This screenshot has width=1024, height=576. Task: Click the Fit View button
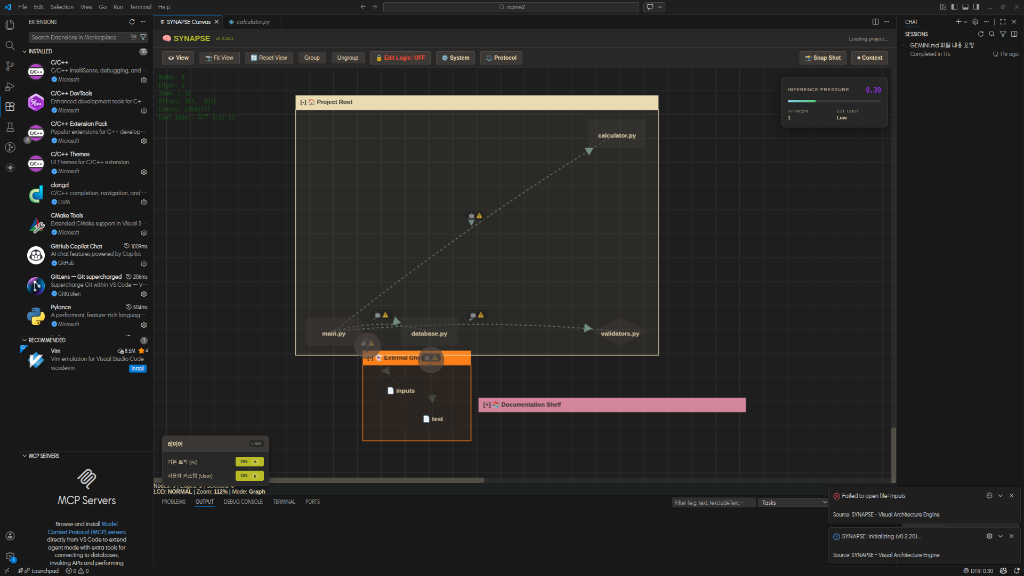219,58
